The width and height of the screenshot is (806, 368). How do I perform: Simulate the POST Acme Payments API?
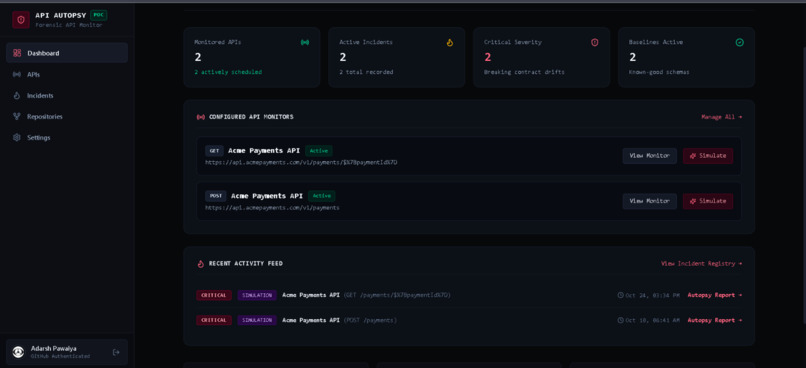pos(708,201)
